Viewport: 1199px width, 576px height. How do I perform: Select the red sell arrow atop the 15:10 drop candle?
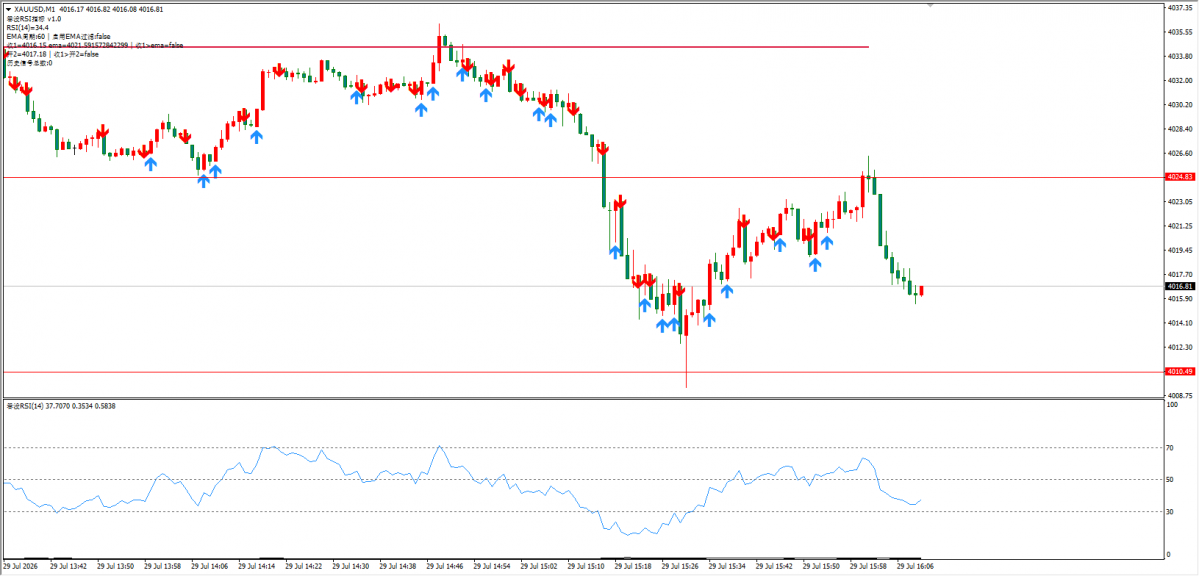(x=603, y=148)
